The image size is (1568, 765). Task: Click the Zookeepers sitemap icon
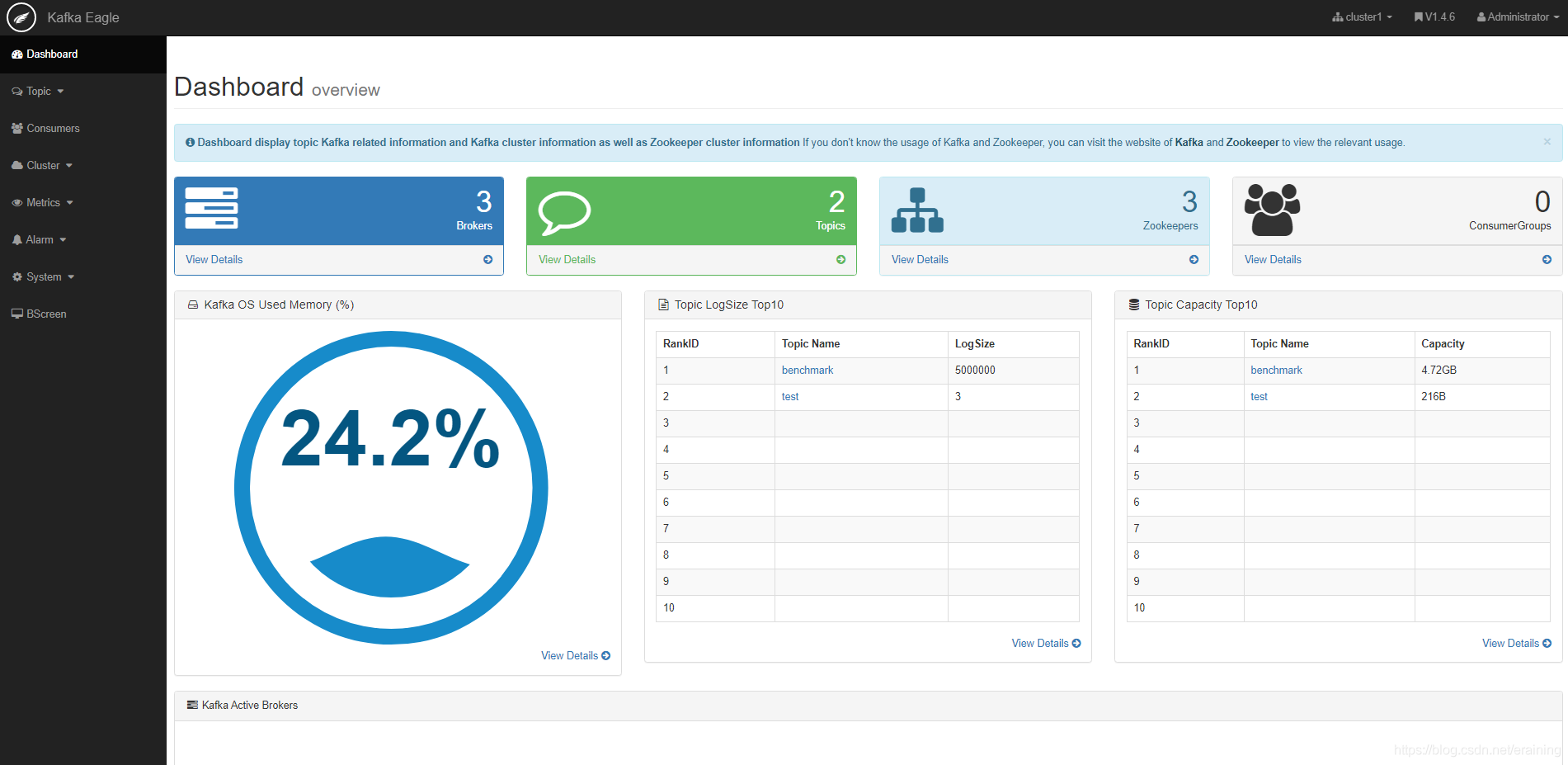coord(917,210)
